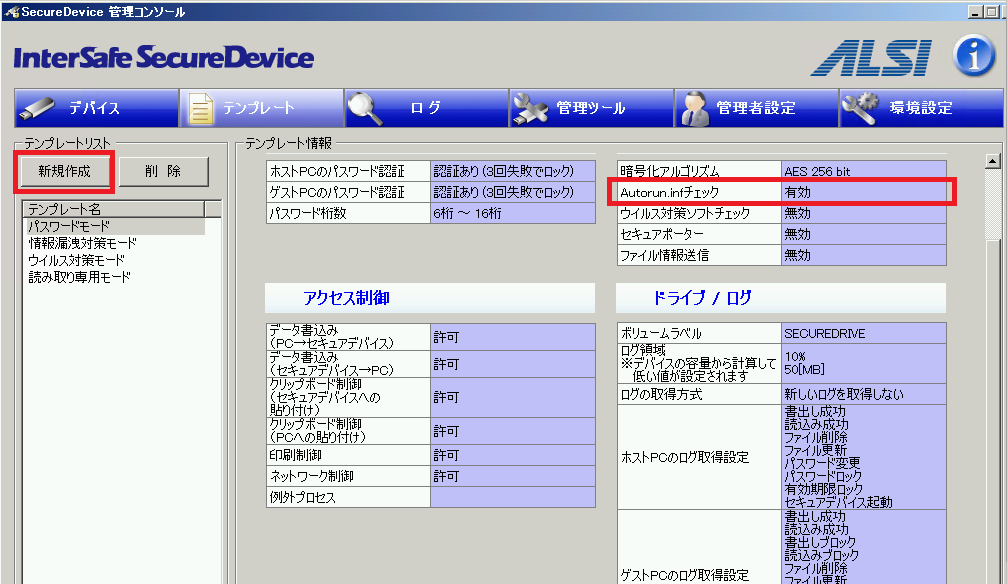
Task: Click データ書込み PC→セキュアデバイス 許可 value
Action: pos(512,337)
